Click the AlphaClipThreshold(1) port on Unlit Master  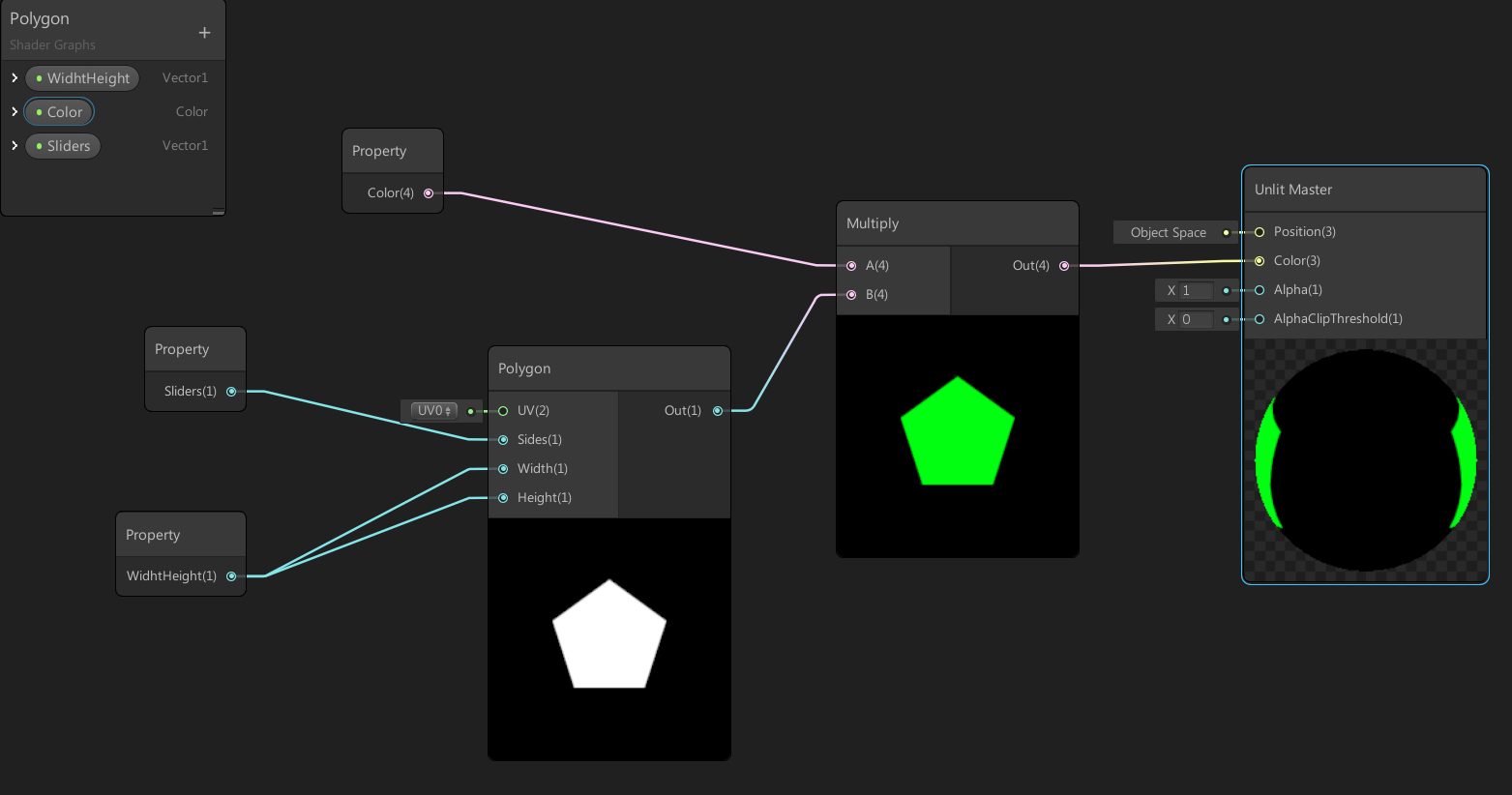pyautogui.click(x=1259, y=318)
